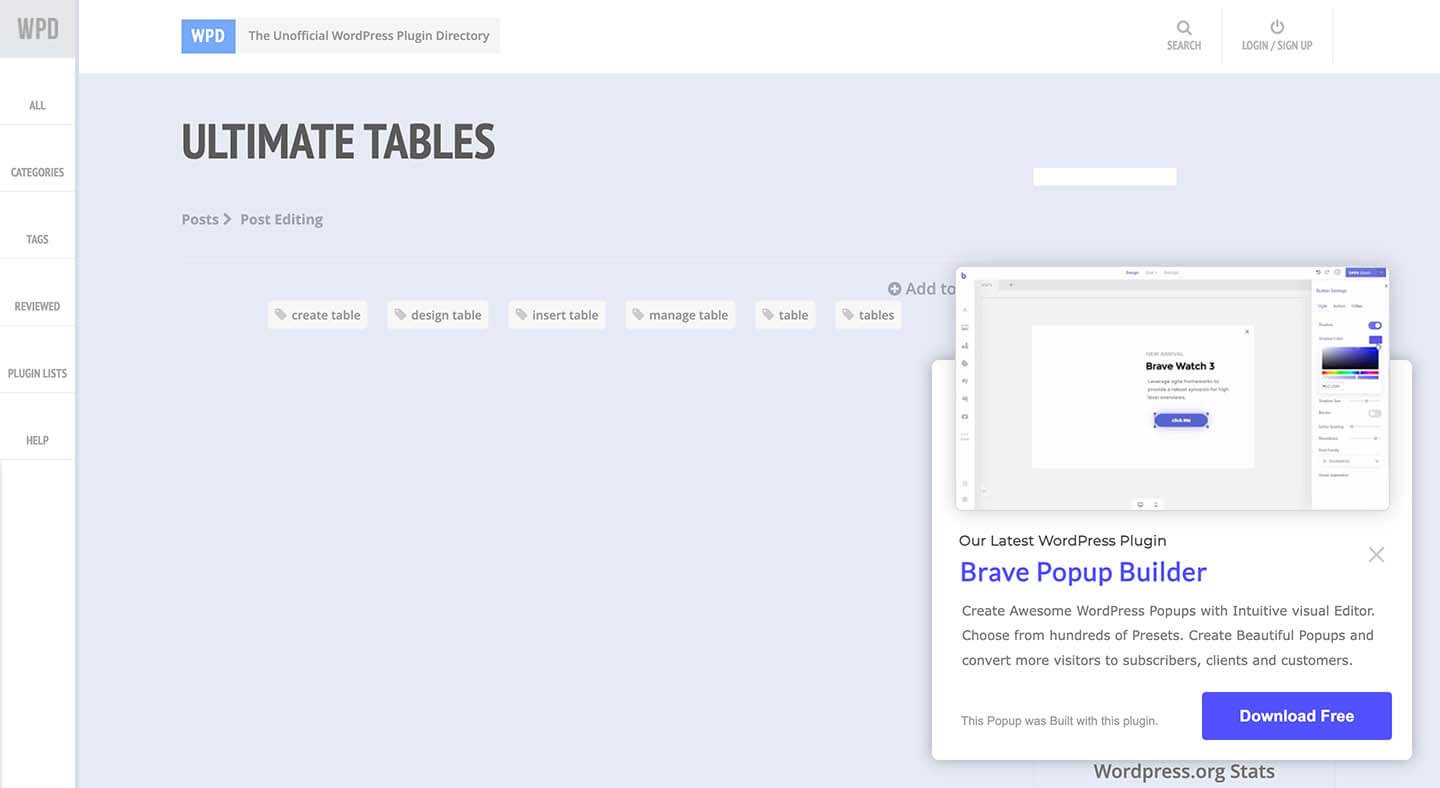Screen dimensions: 1440x788
Task: Click the white input box below header
Action: coord(1105,176)
